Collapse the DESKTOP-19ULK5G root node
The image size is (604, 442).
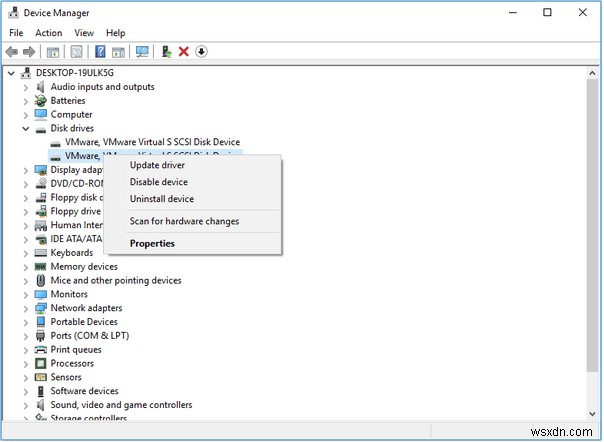[x=12, y=73]
